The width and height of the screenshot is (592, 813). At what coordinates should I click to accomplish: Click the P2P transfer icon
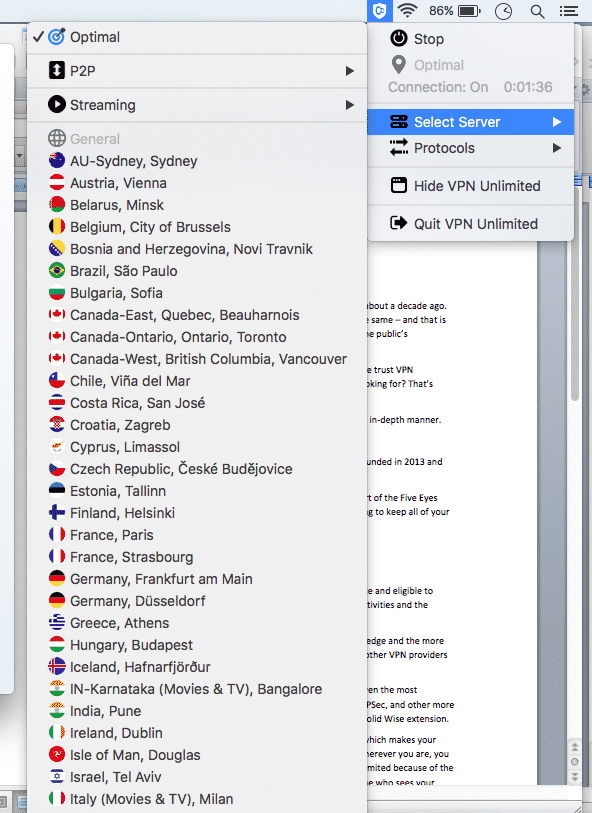57,71
